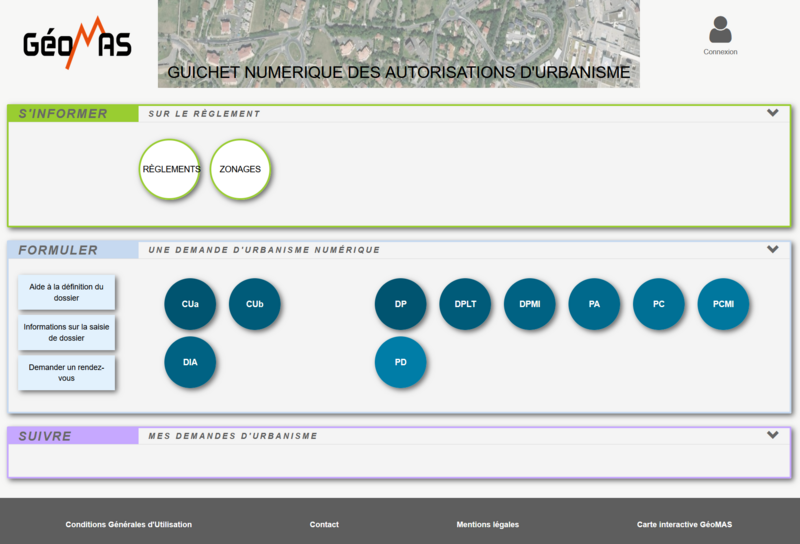Click the Connexion label text

click(720, 52)
